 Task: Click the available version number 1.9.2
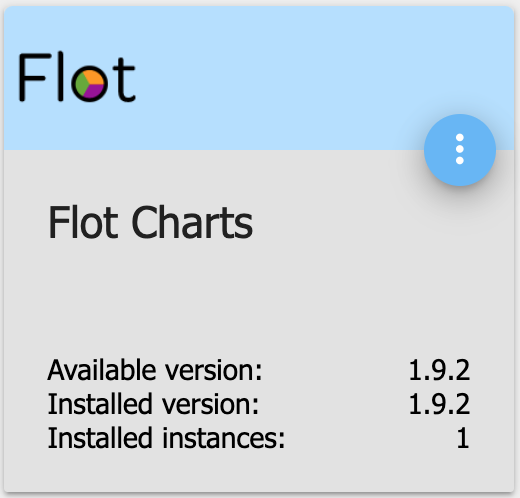point(439,370)
